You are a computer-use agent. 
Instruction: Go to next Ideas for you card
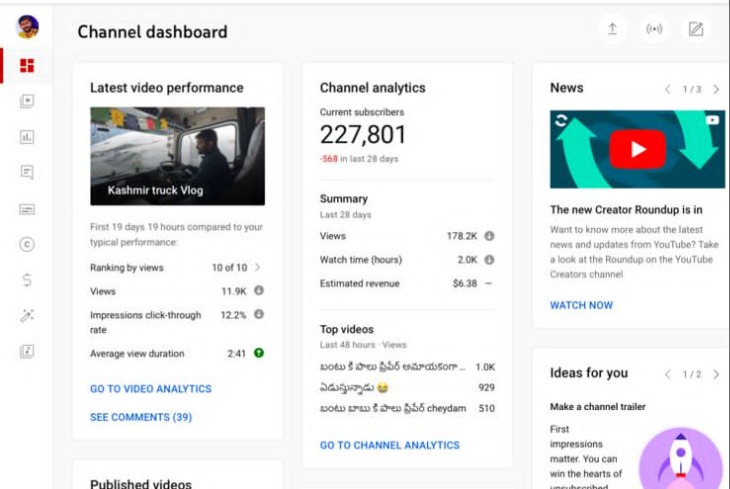point(716,374)
